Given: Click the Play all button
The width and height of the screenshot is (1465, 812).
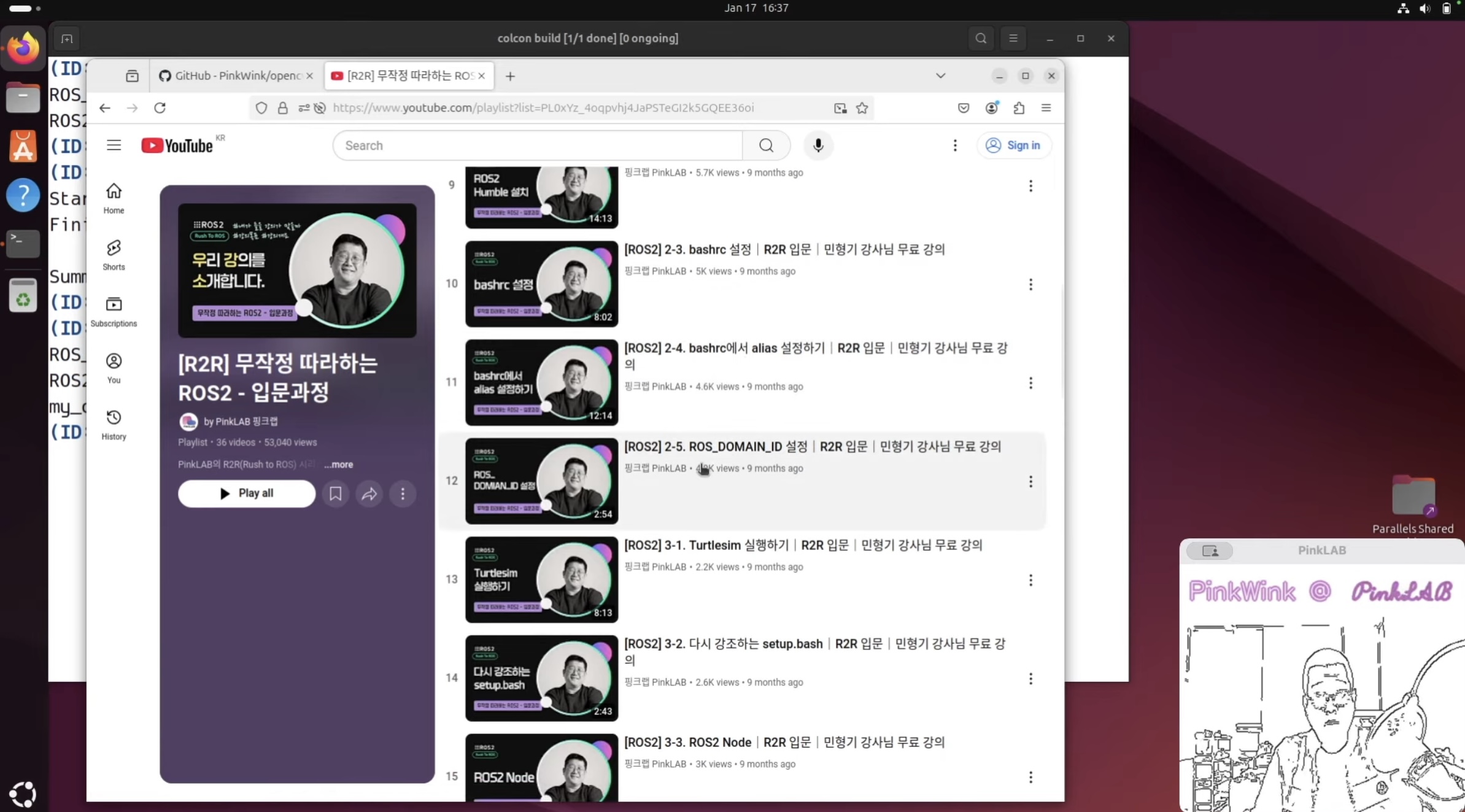Looking at the screenshot, I should [x=247, y=493].
